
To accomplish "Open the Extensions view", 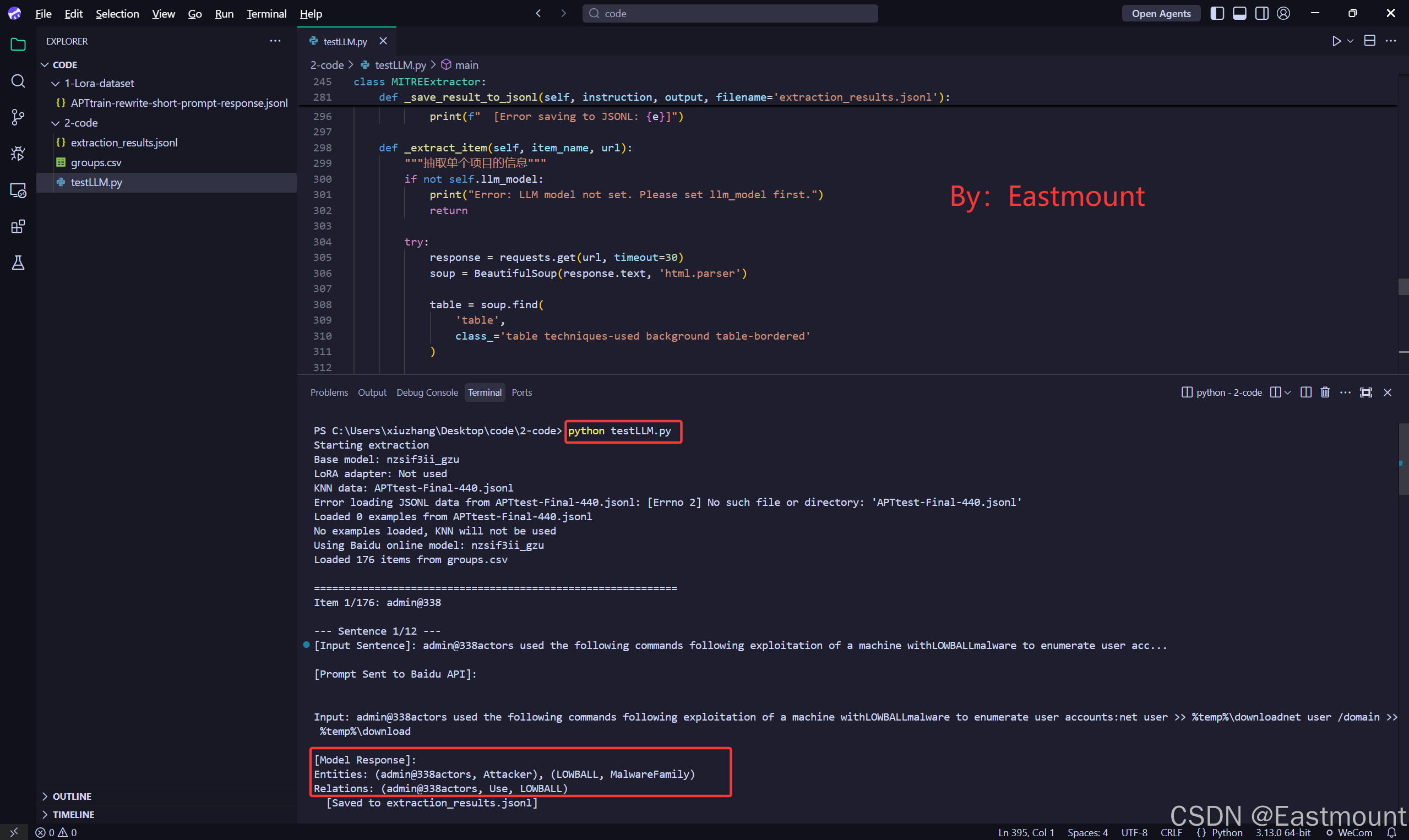I will (x=18, y=226).
